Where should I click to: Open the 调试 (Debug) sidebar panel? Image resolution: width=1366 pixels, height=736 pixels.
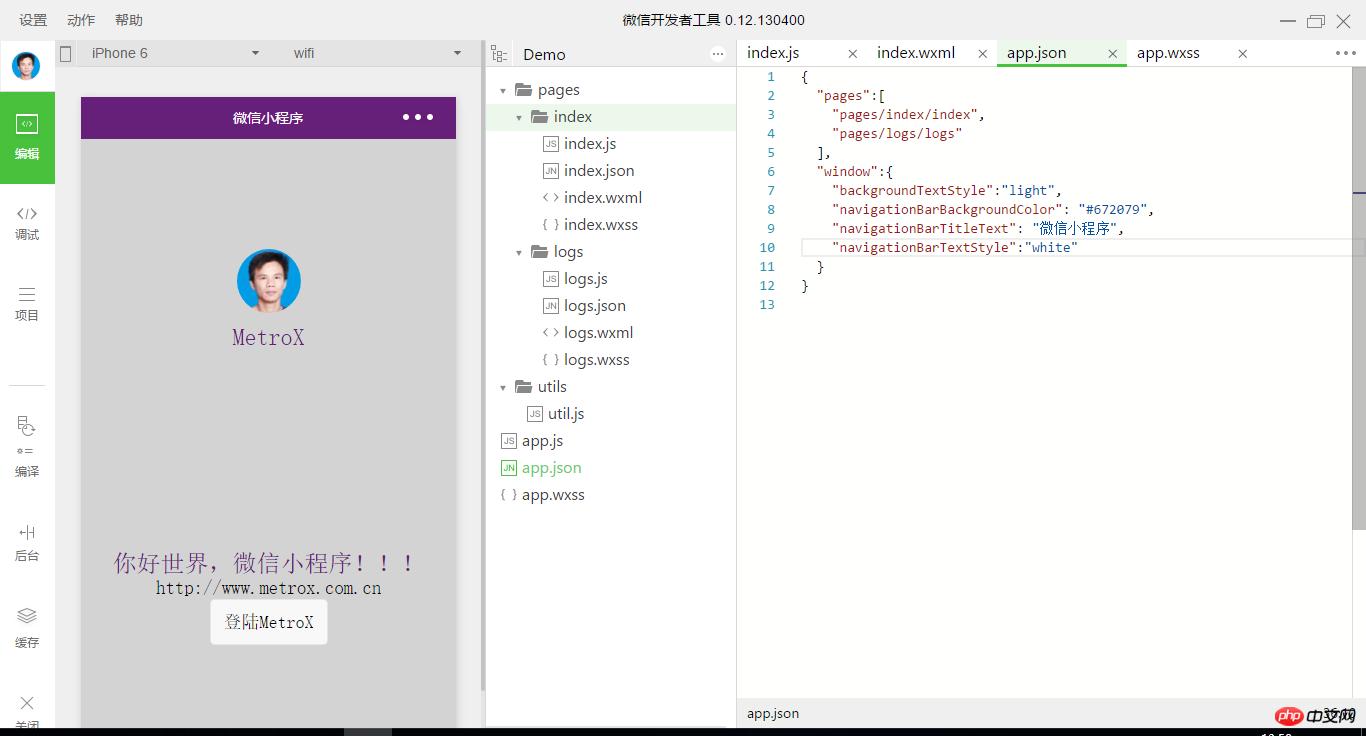[x=27, y=222]
